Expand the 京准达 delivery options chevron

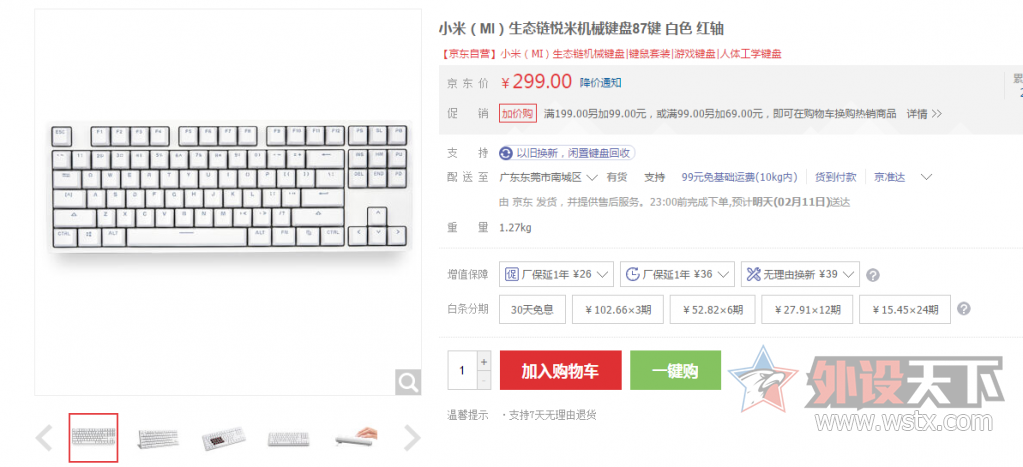926,177
